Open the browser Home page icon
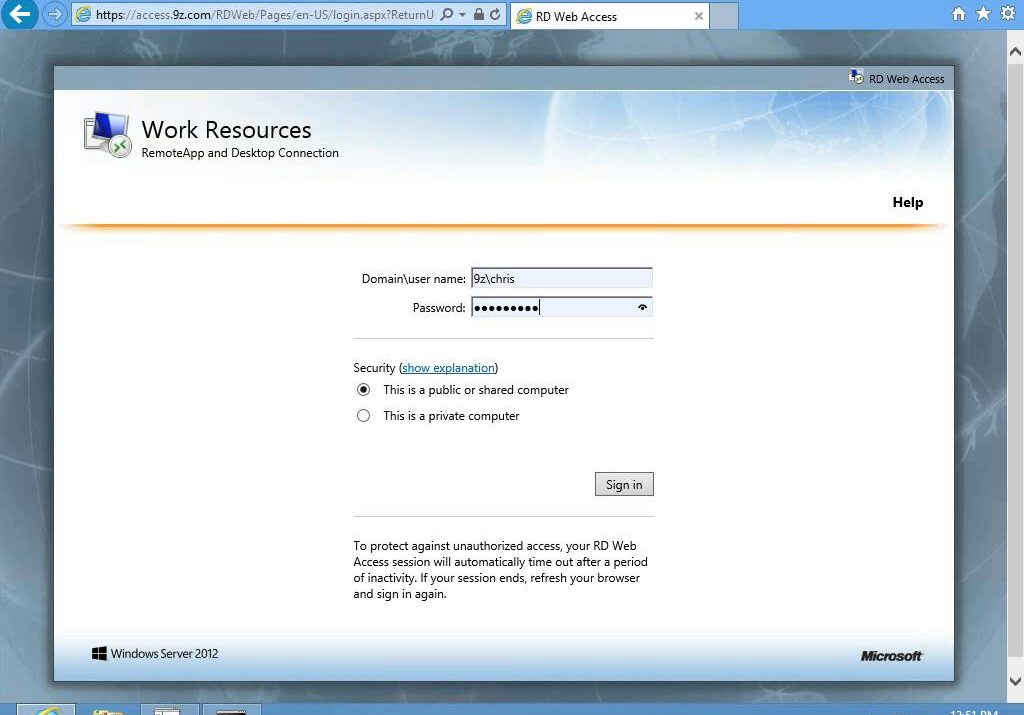This screenshot has height=715, width=1024. click(x=959, y=14)
